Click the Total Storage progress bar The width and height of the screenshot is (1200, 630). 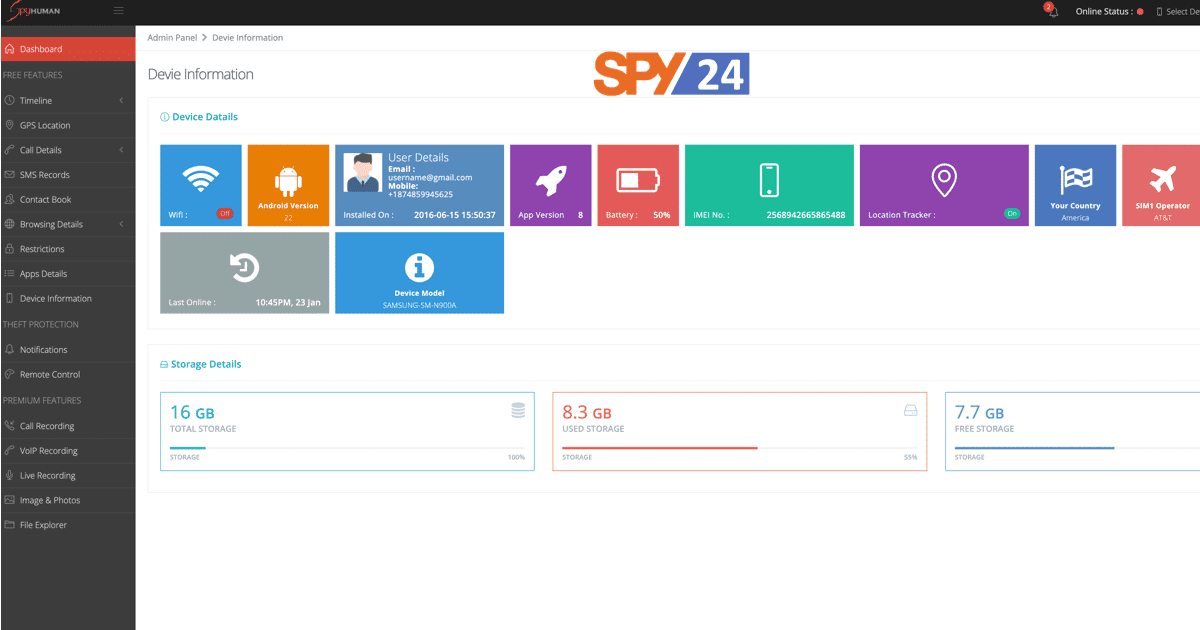(x=347, y=448)
